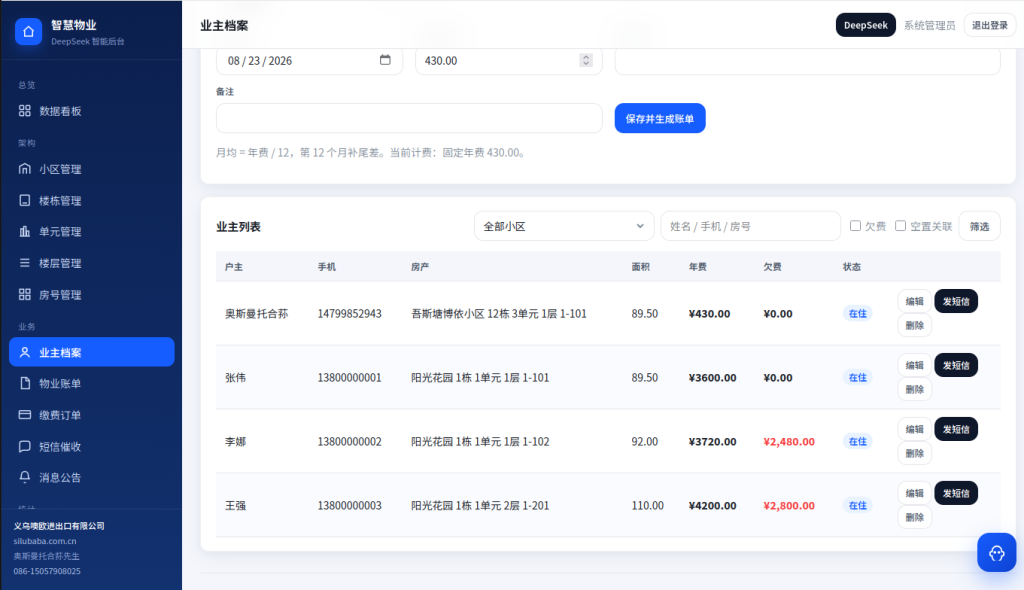Click 短信催收 chat bubble icon in sidebar
Viewport: 1024px width, 590px height.
pos(25,446)
